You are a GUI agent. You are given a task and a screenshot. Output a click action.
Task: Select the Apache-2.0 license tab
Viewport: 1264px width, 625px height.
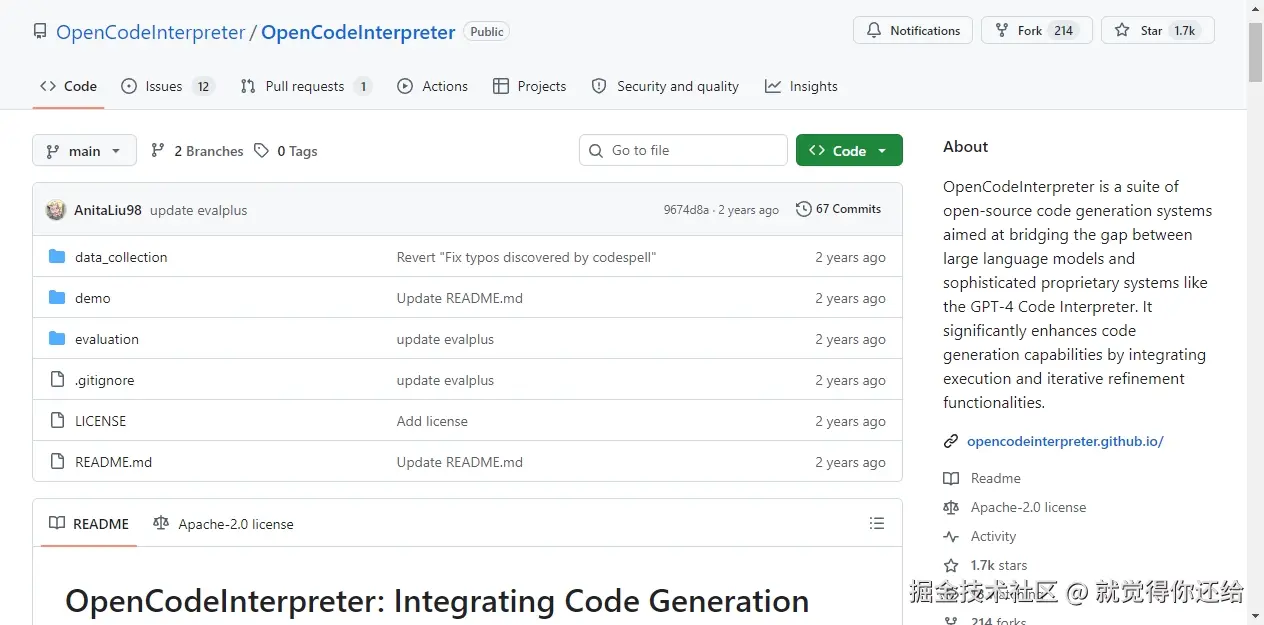pyautogui.click(x=223, y=524)
